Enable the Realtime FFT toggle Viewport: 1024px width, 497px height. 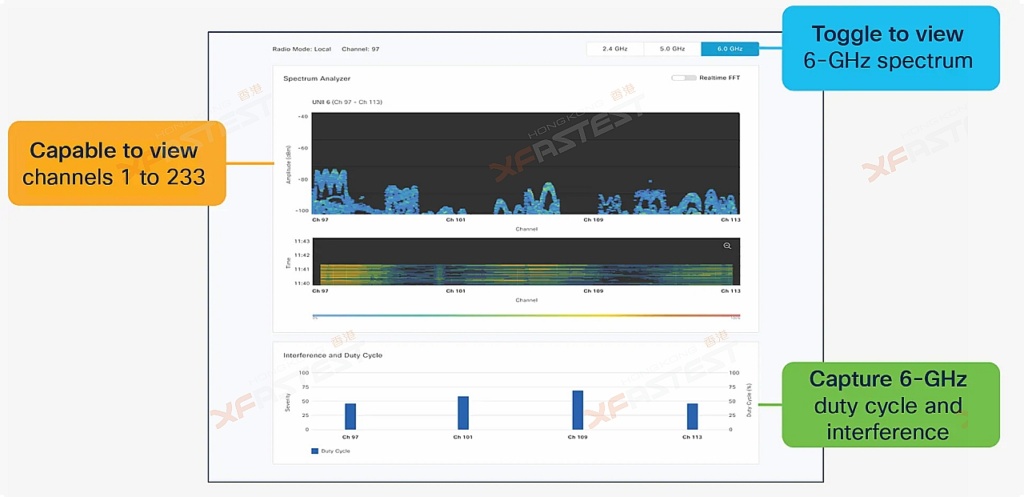pos(683,78)
